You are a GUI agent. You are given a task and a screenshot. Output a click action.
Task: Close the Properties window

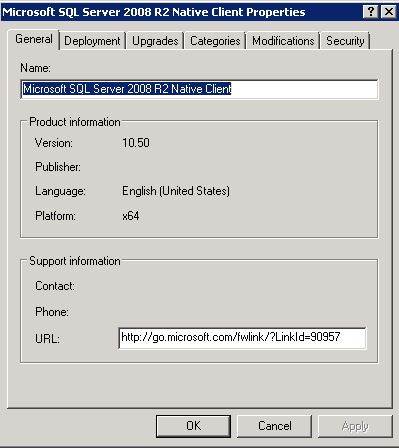[x=388, y=12]
